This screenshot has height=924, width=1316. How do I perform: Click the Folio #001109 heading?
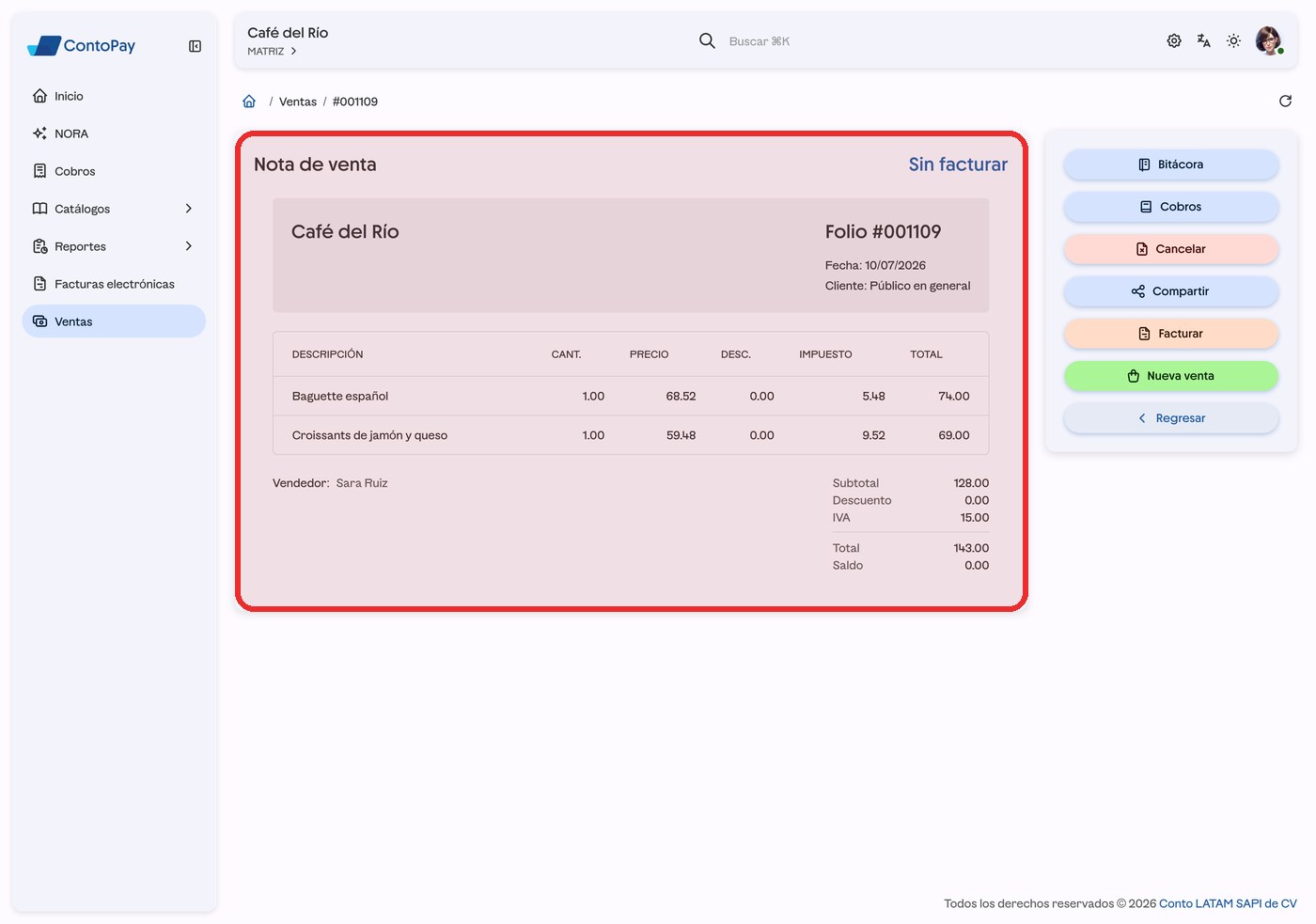pos(883,232)
